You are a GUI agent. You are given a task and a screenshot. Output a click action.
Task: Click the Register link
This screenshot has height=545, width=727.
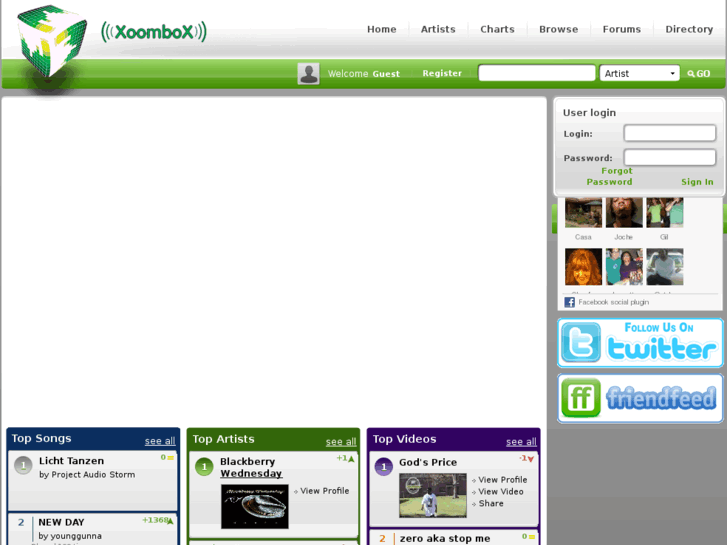click(x=442, y=73)
